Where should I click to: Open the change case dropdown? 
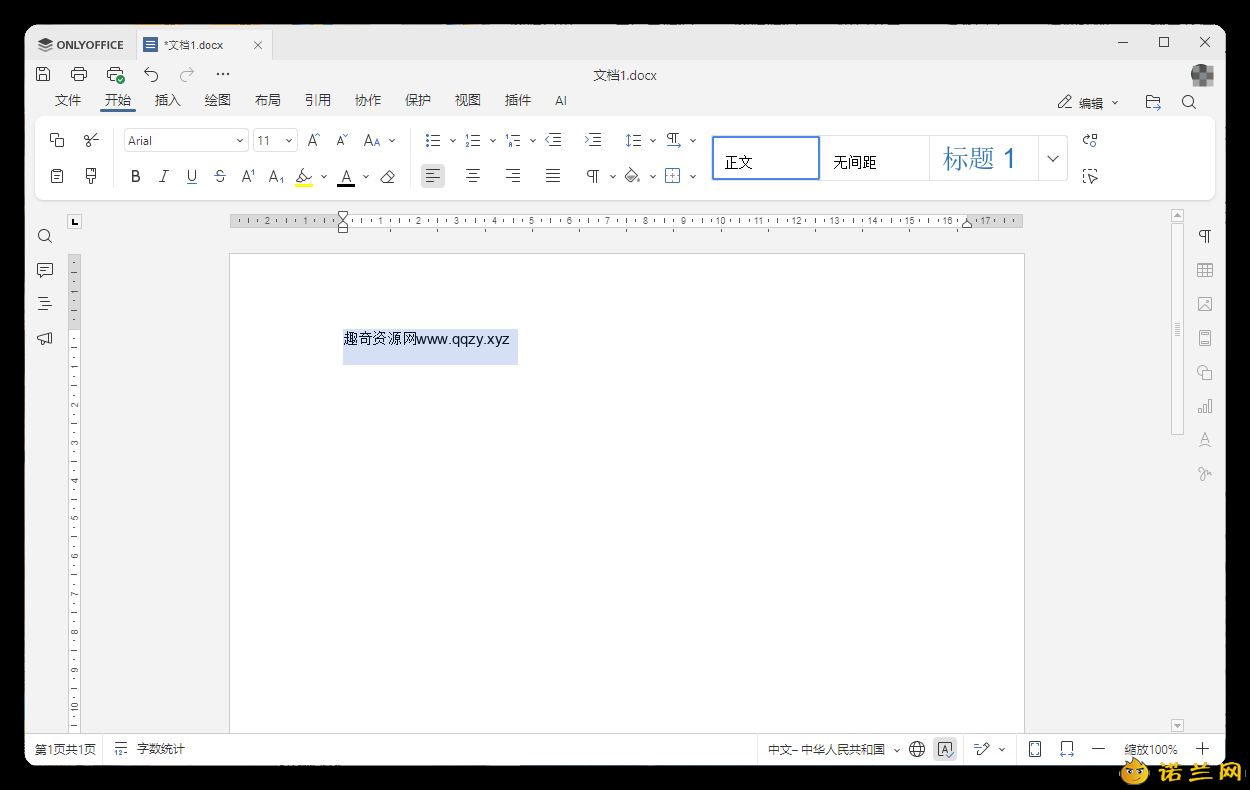(x=379, y=140)
